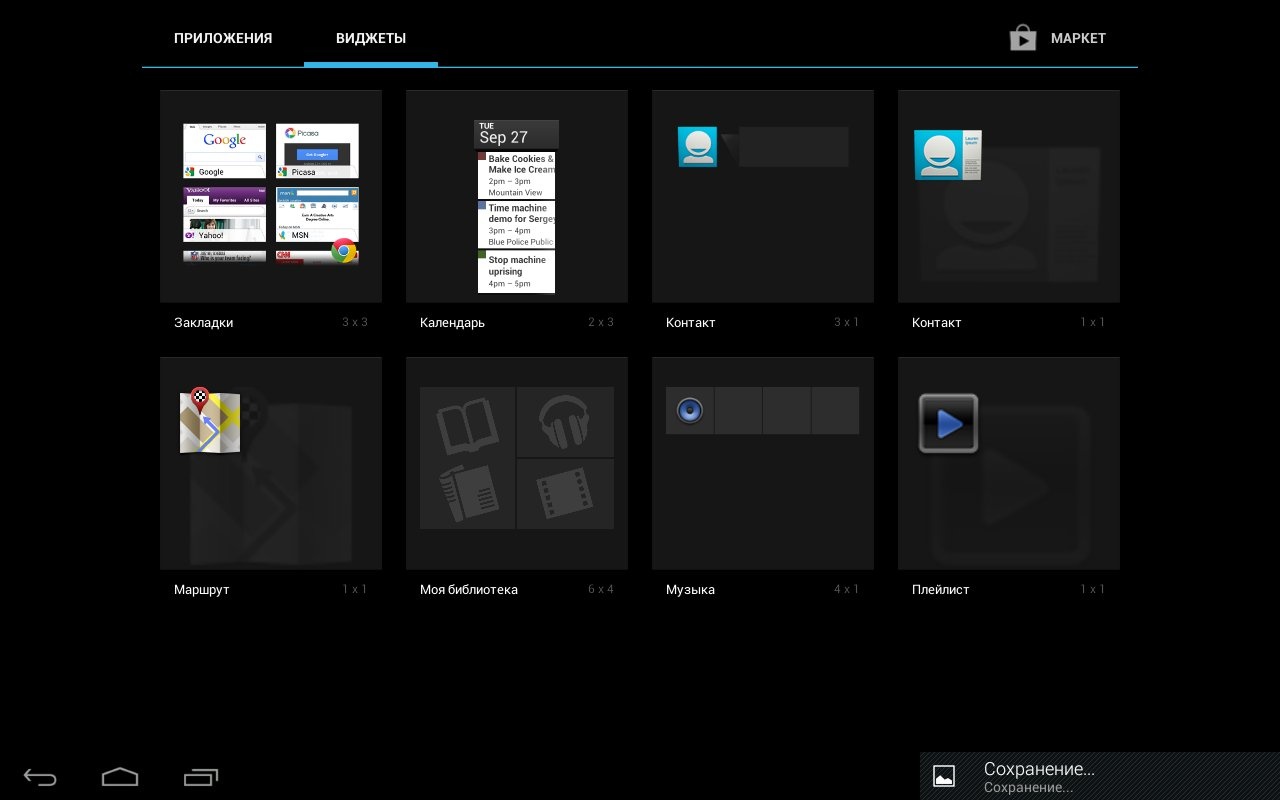This screenshot has height=800, width=1280.
Task: Select the Моя библиотека widget preview
Action: [x=516, y=458]
